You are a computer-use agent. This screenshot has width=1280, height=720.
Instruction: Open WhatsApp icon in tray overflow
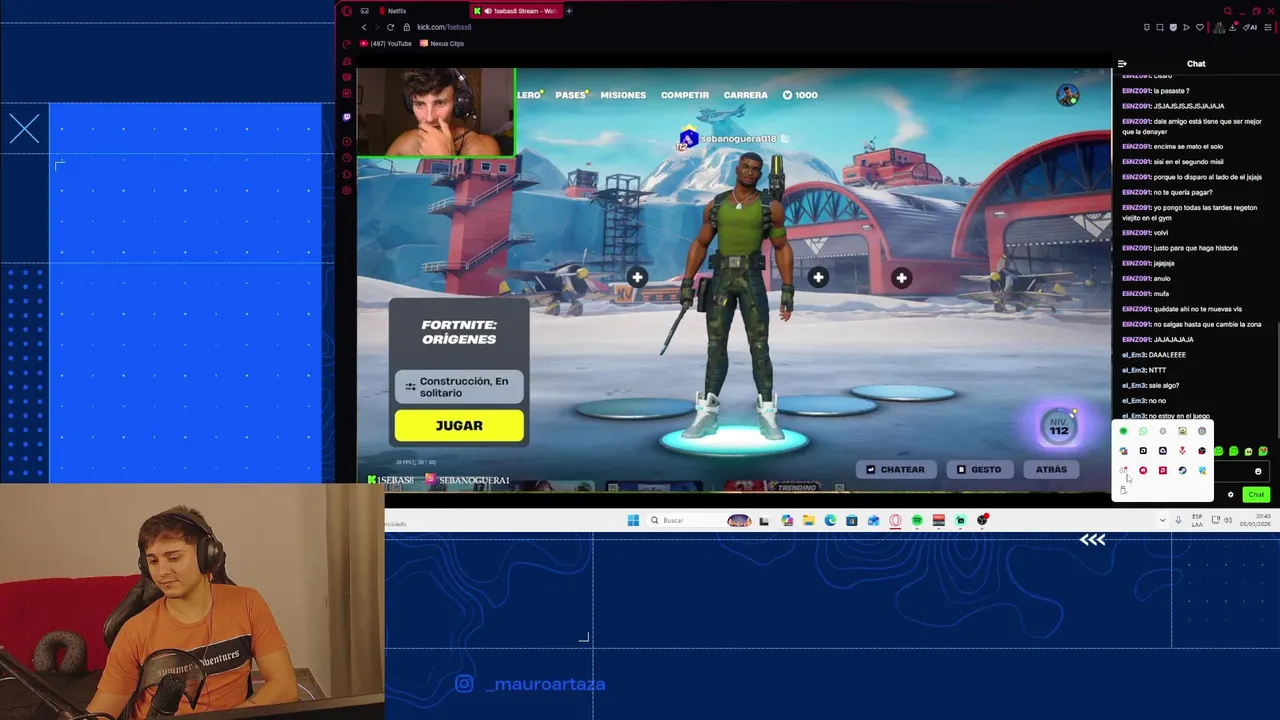tap(1143, 431)
